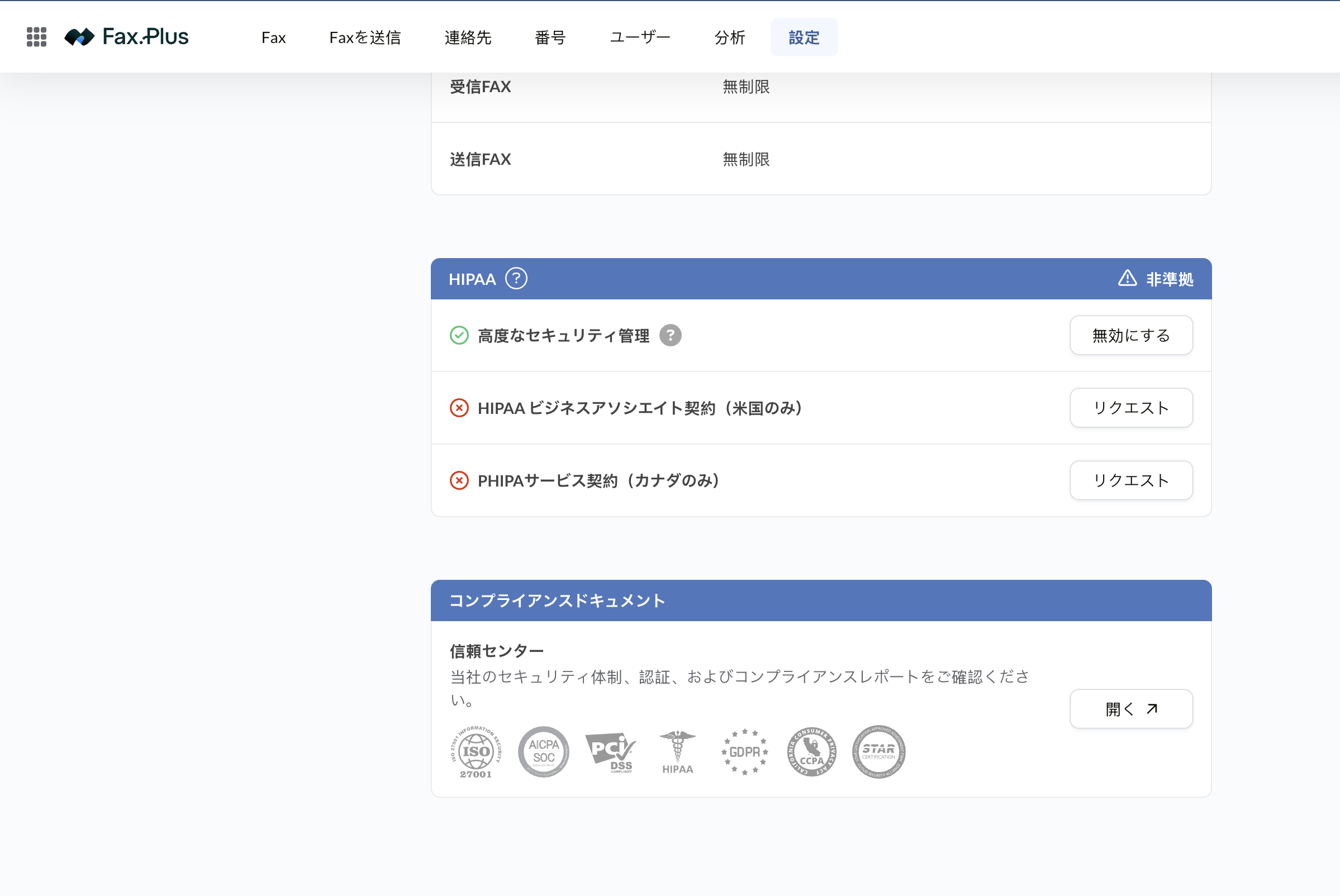
Task: Click 無制限 value for 受信FAX
Action: coord(746,87)
